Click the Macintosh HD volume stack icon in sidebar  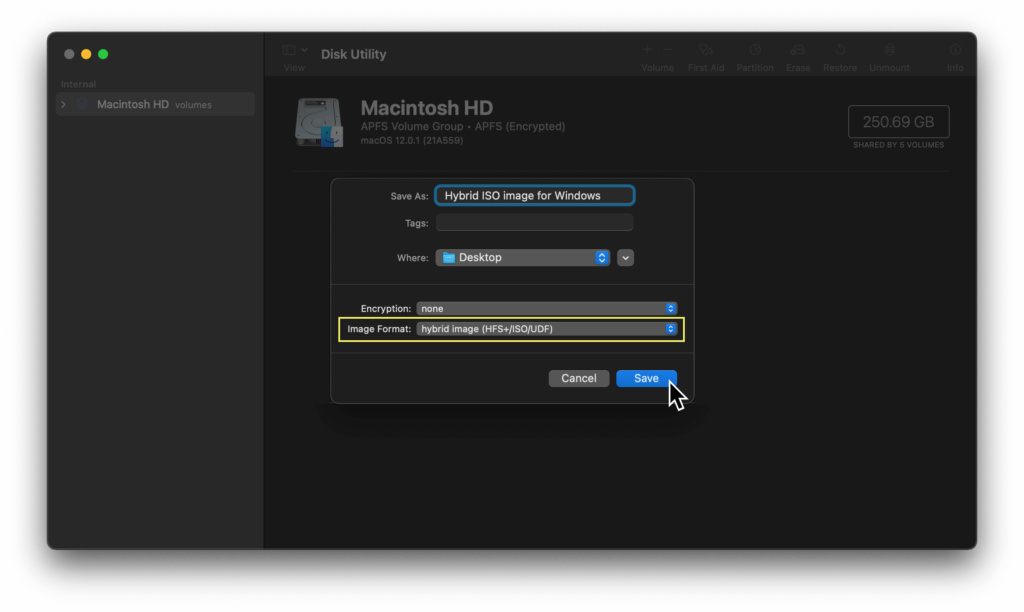point(82,104)
